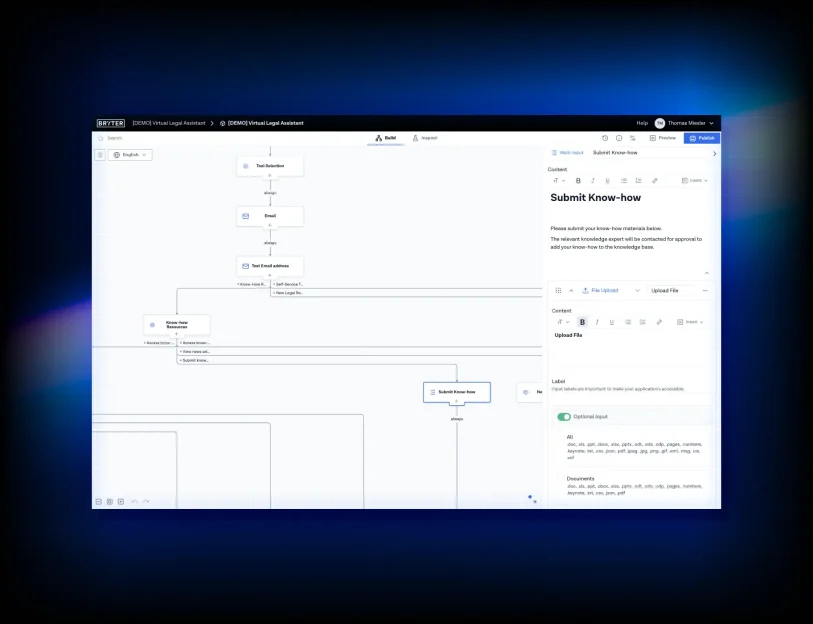Click the Publish button
The width and height of the screenshot is (813, 624).
click(x=702, y=138)
